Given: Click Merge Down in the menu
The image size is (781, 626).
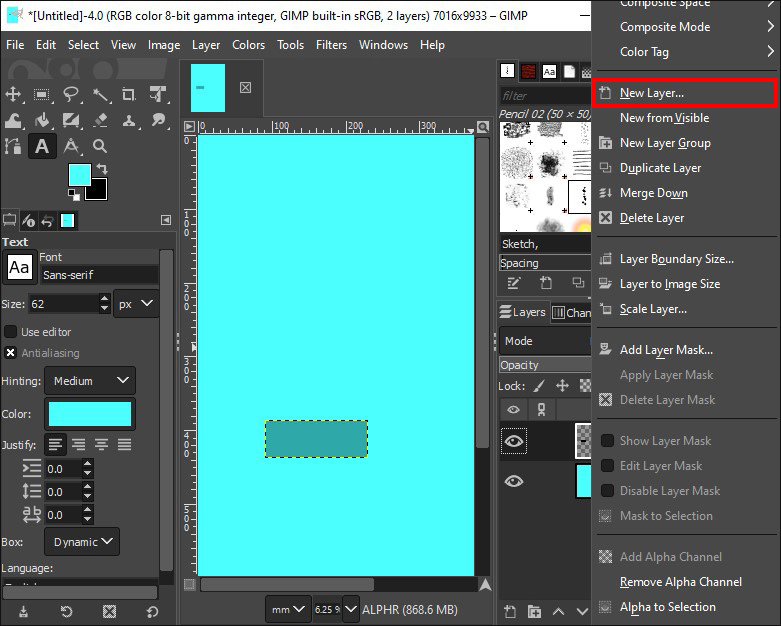Looking at the screenshot, I should coord(653,193).
